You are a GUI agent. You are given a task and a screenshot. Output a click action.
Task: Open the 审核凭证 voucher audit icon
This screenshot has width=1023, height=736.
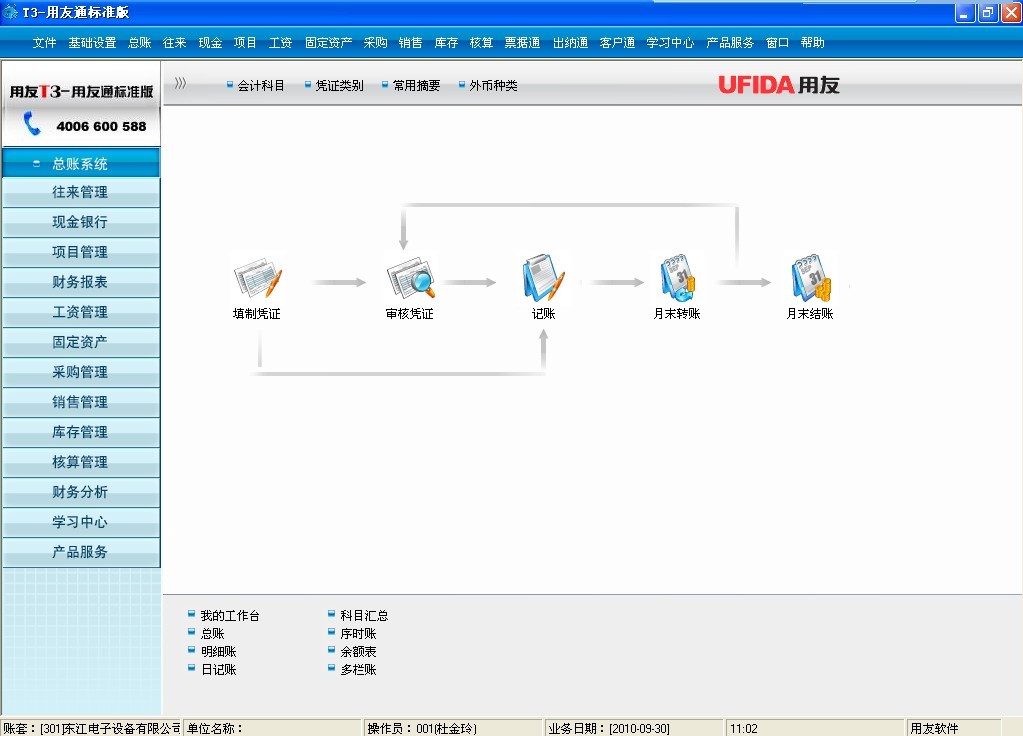pos(410,279)
